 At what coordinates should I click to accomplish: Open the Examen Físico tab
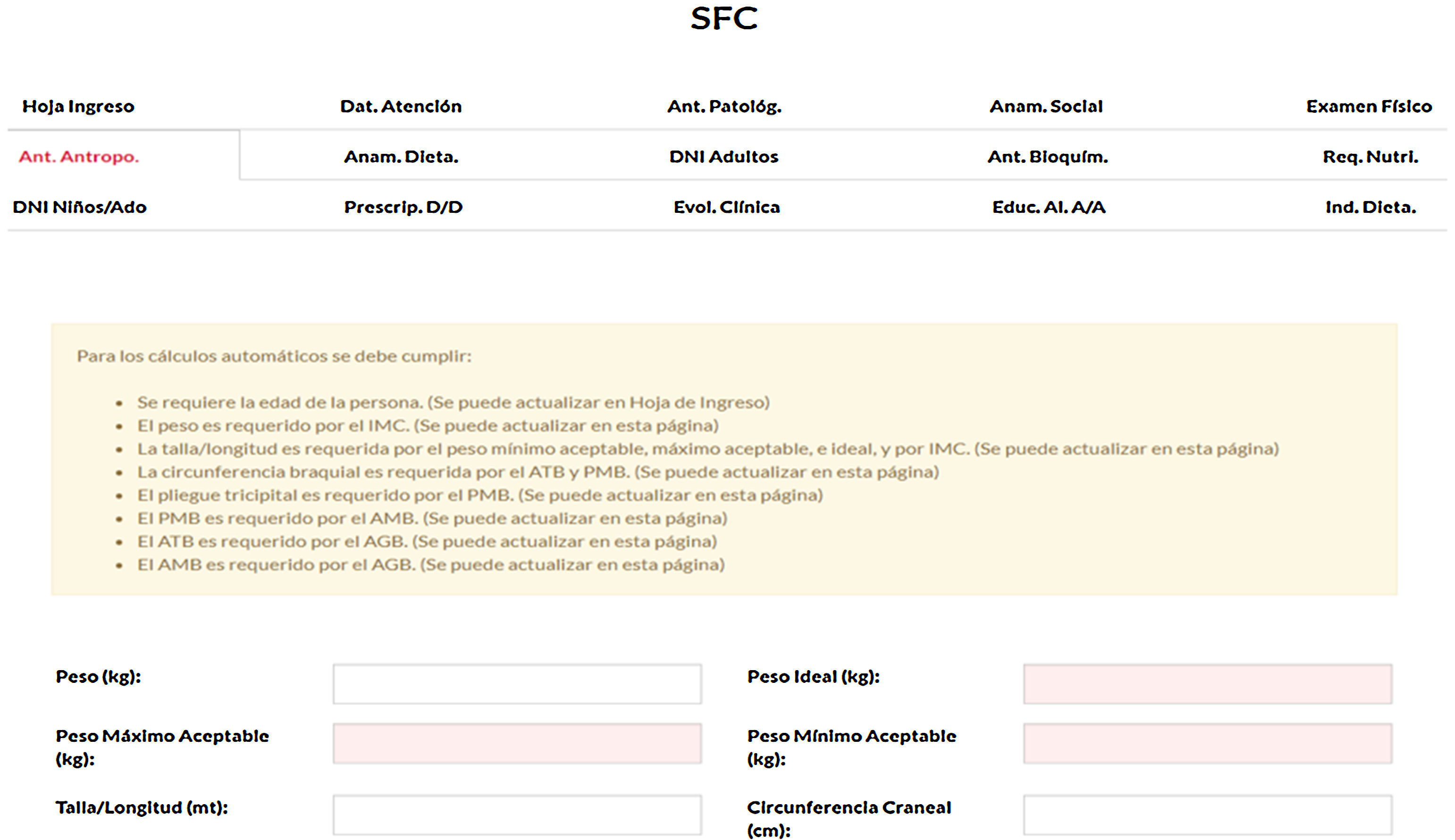point(1369,107)
